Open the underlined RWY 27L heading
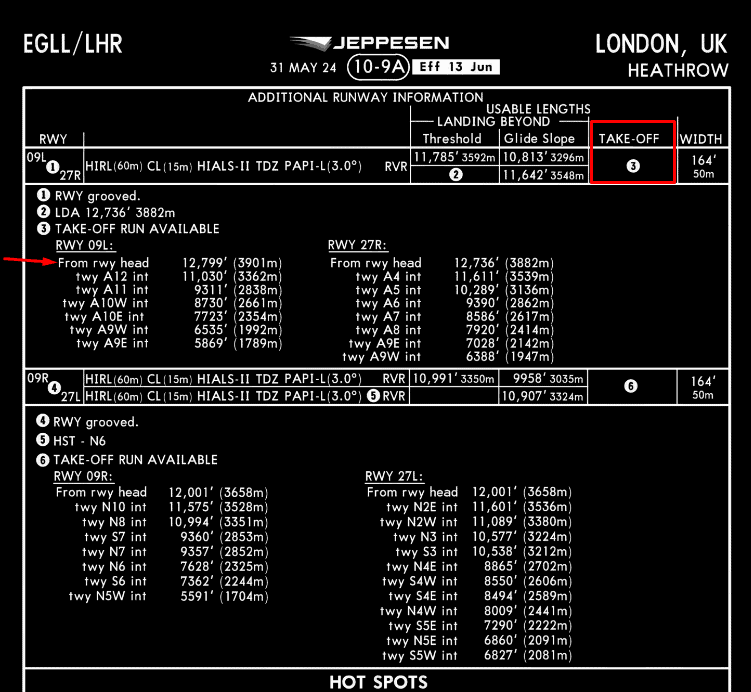The width and height of the screenshot is (751, 692). pyautogui.click(x=395, y=476)
